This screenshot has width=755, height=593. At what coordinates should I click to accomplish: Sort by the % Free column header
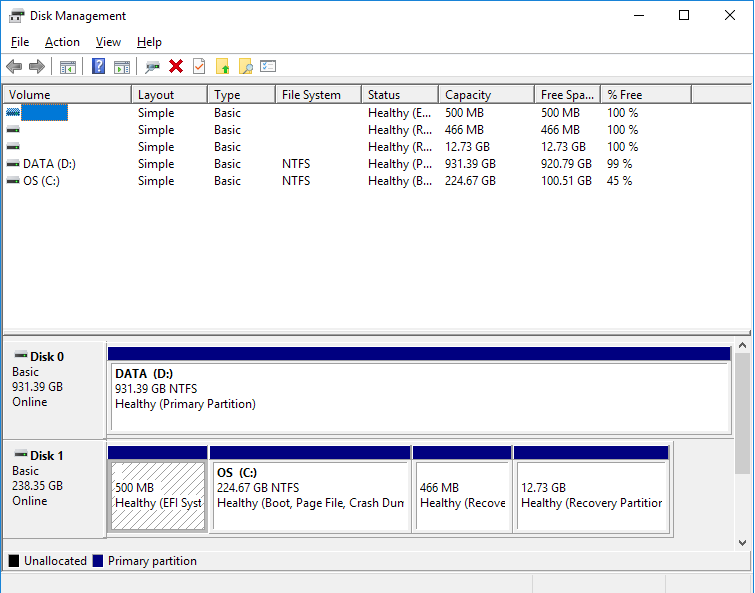pyautogui.click(x=646, y=95)
